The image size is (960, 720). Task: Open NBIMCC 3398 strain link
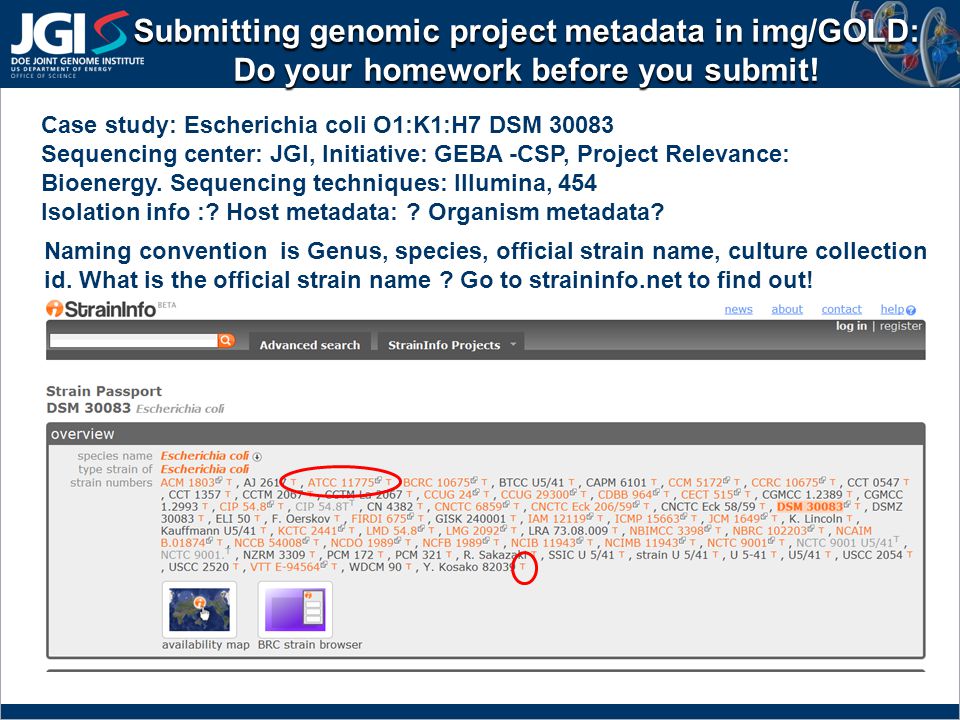[666, 531]
